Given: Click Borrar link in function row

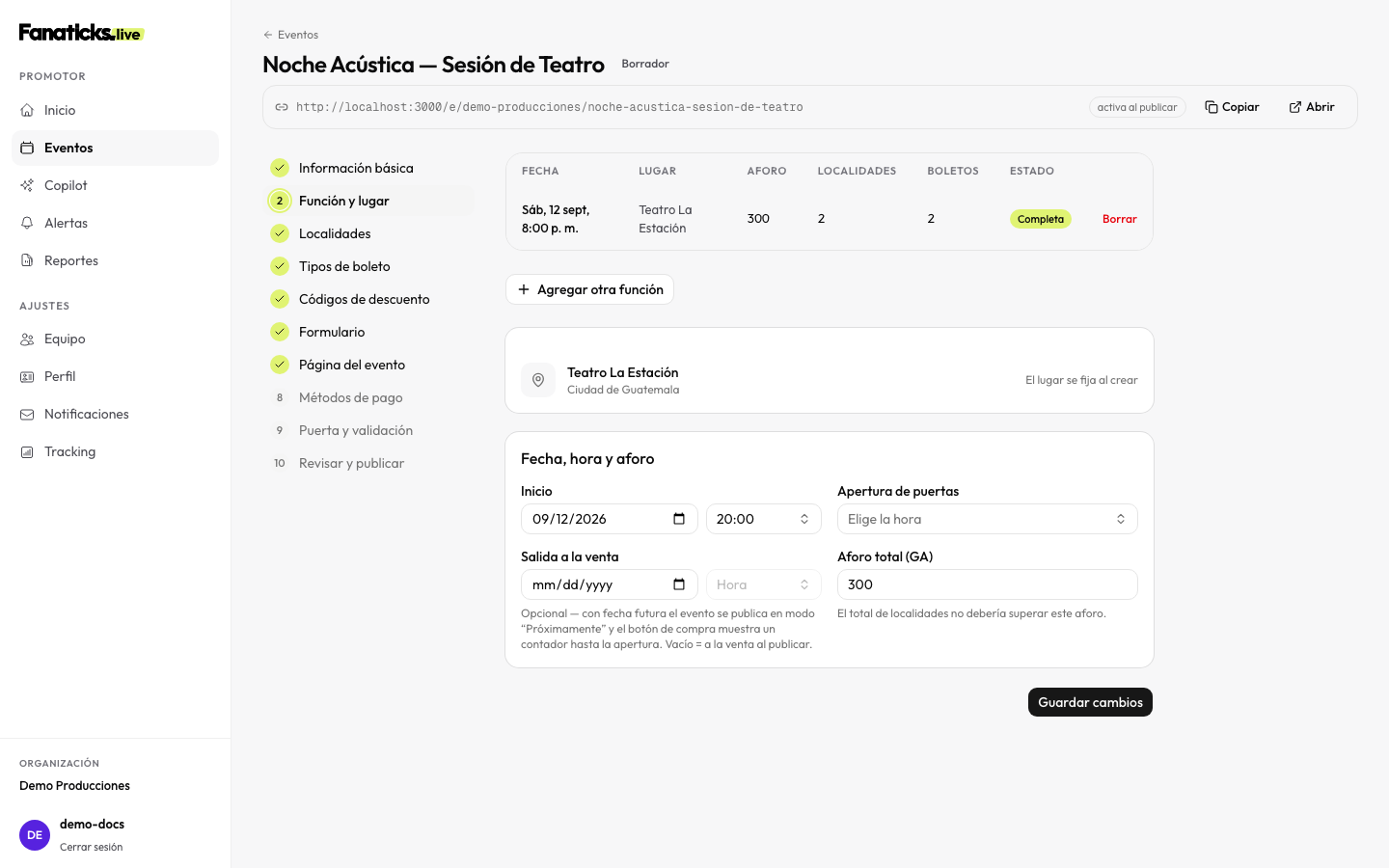Looking at the screenshot, I should pos(1119,219).
